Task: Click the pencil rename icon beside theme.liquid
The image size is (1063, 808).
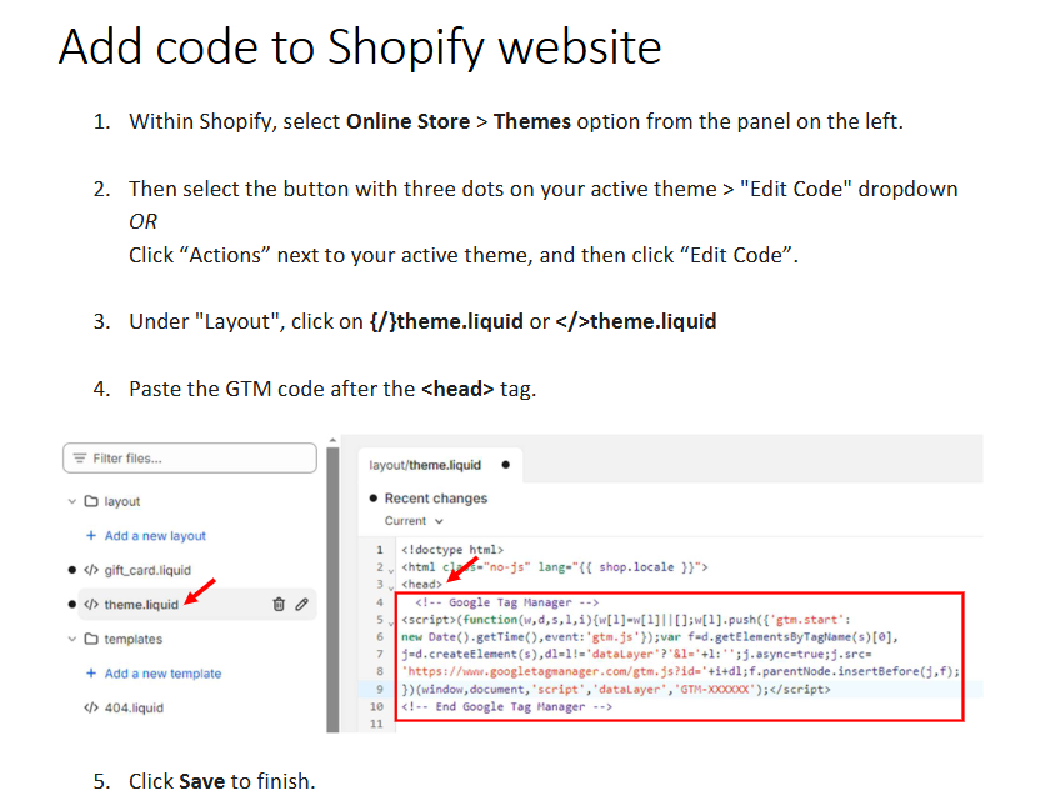Action: tap(301, 604)
